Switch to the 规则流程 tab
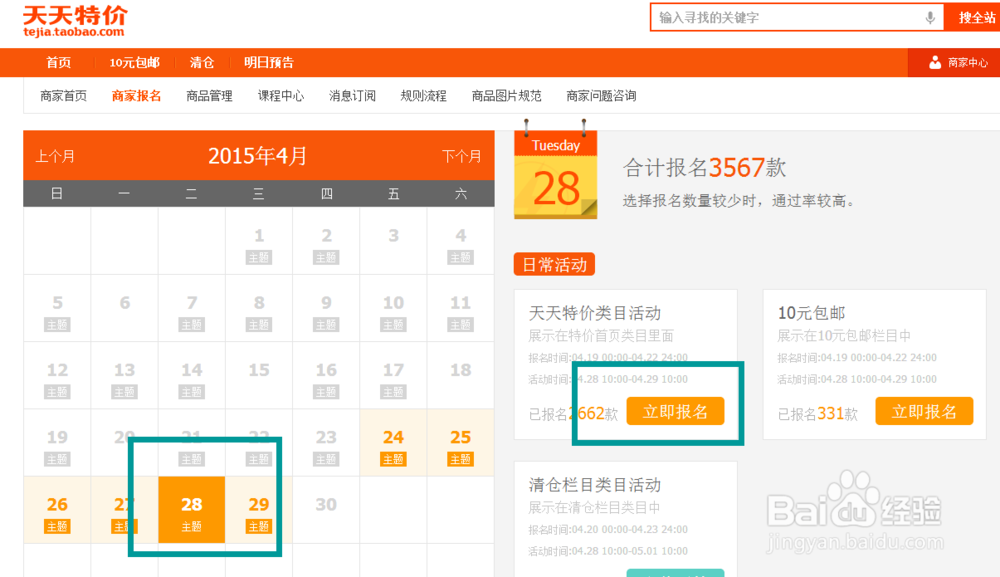 [x=423, y=96]
